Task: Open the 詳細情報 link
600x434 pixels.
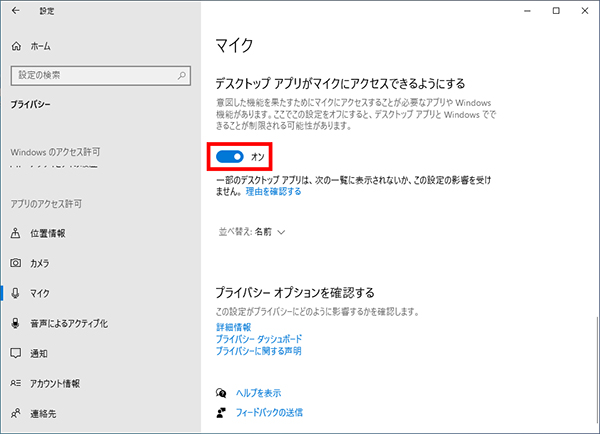Action: click(234, 327)
